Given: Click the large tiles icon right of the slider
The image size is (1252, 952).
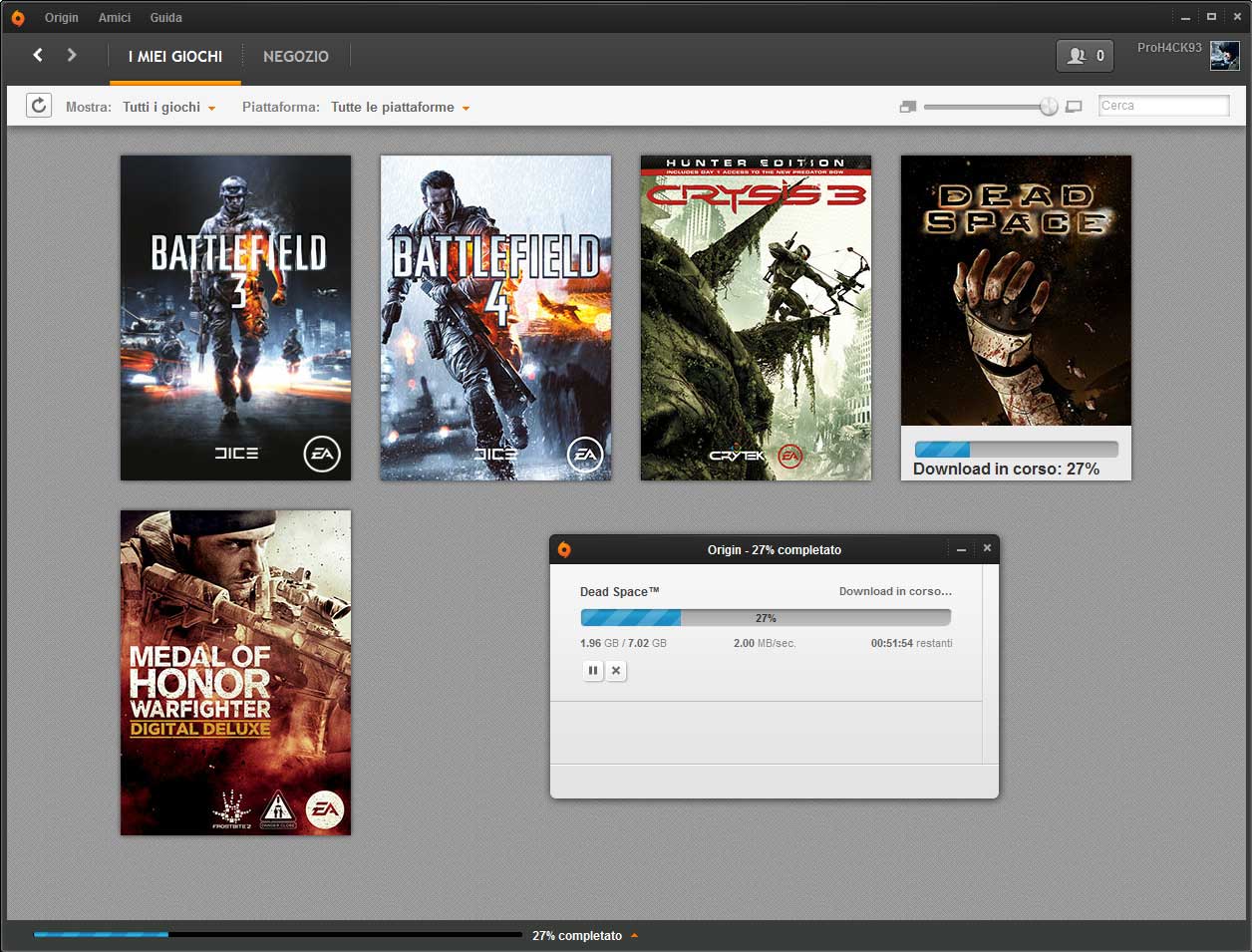Looking at the screenshot, I should (x=1074, y=107).
